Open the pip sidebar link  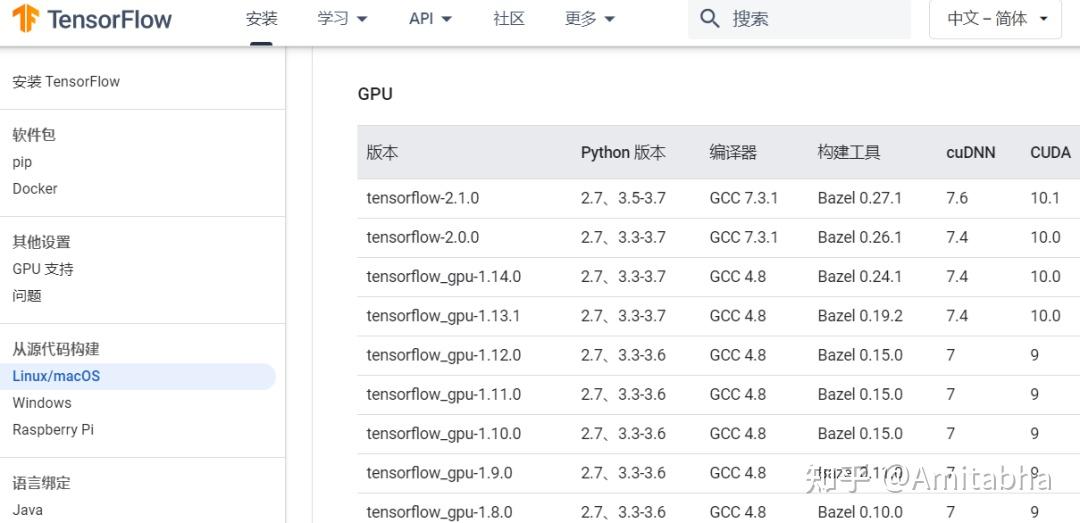(x=22, y=162)
